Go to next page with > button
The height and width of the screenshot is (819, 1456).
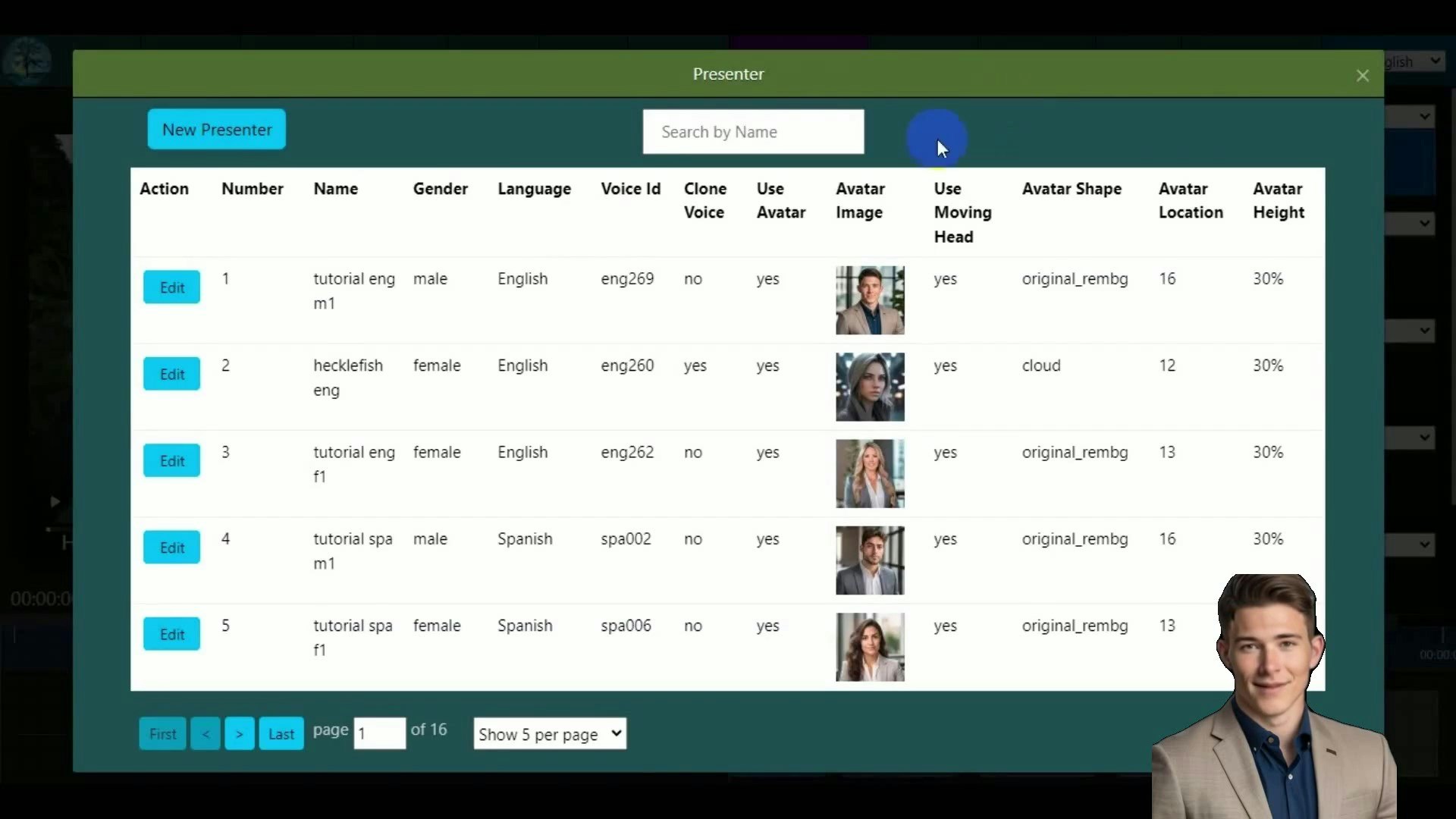[x=239, y=734]
